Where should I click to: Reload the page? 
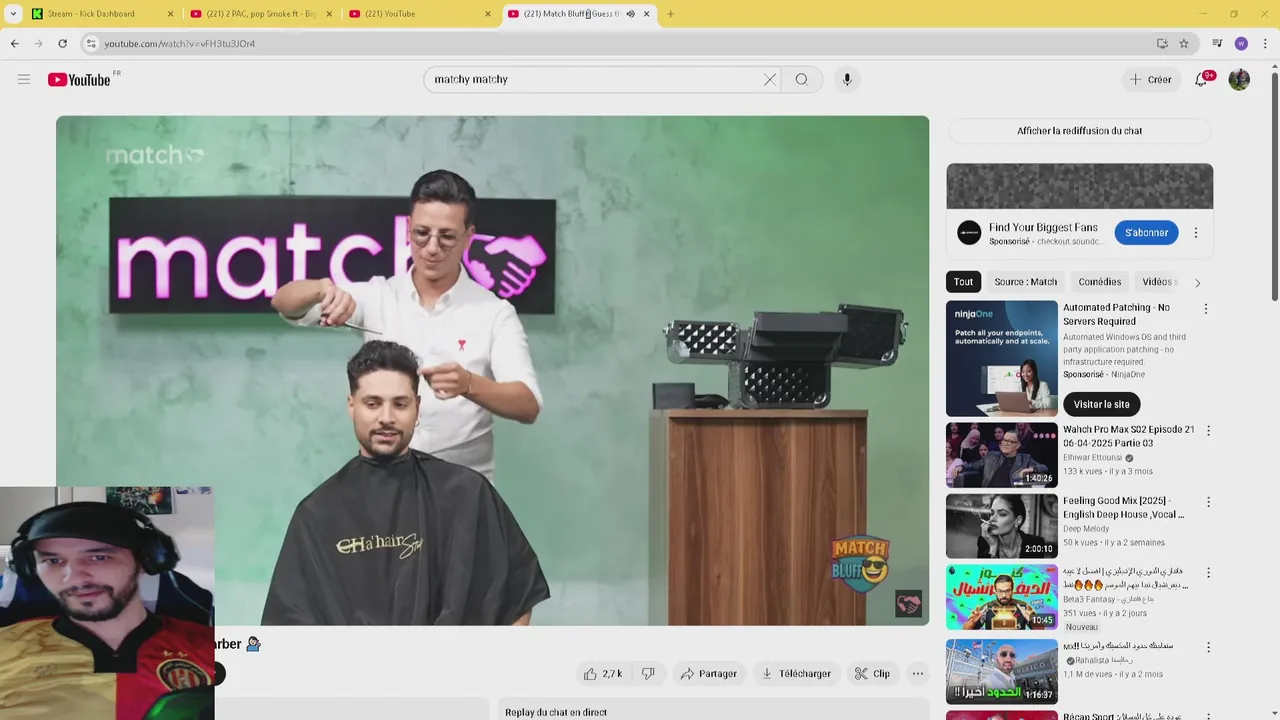62,44
